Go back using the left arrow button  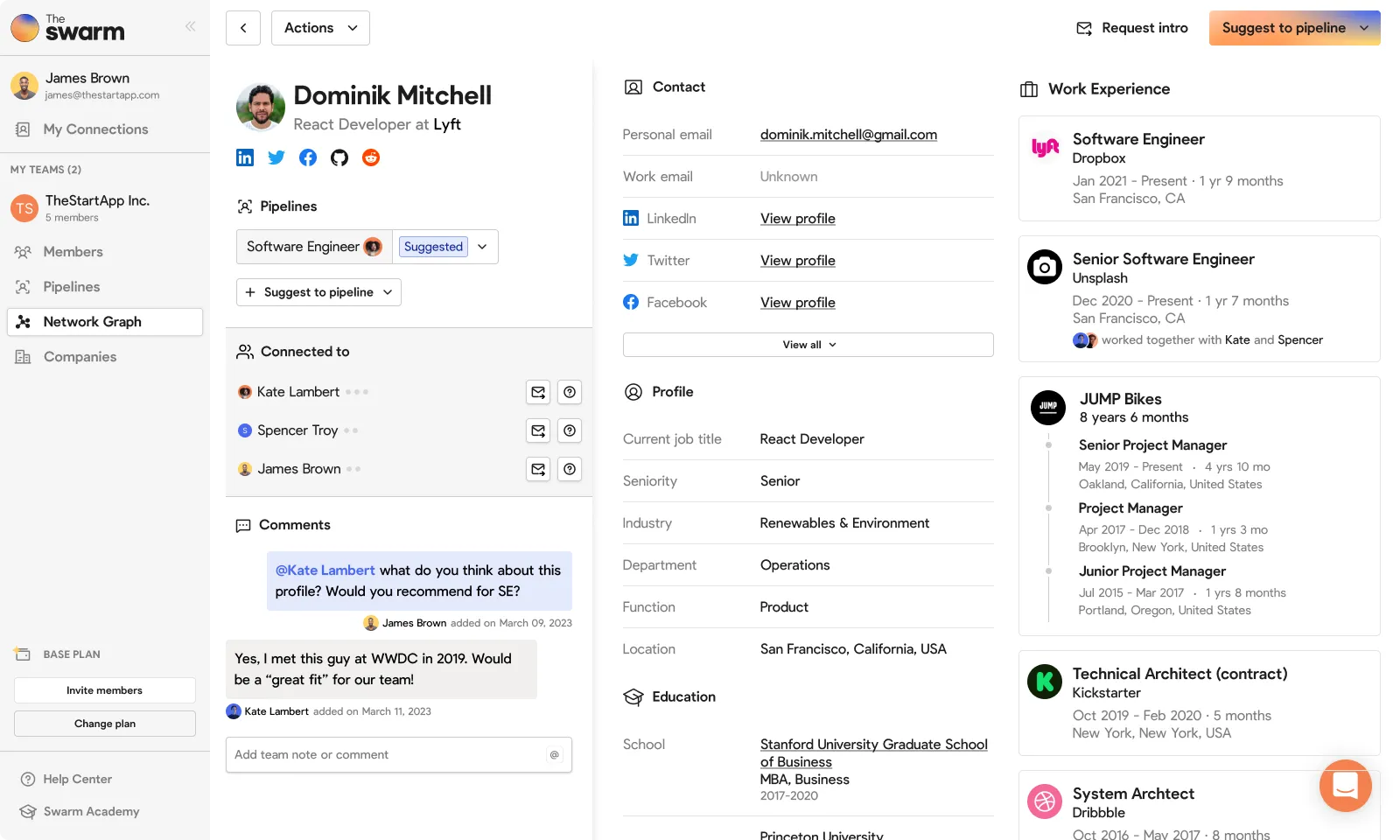click(x=243, y=28)
